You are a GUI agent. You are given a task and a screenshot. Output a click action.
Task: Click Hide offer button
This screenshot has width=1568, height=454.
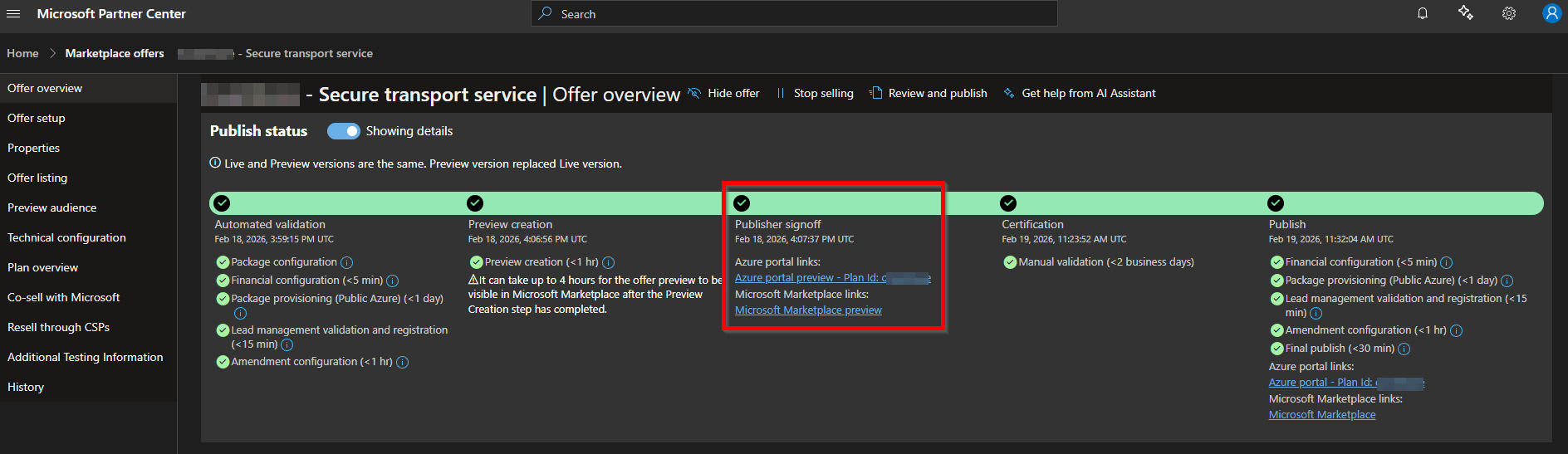(724, 93)
